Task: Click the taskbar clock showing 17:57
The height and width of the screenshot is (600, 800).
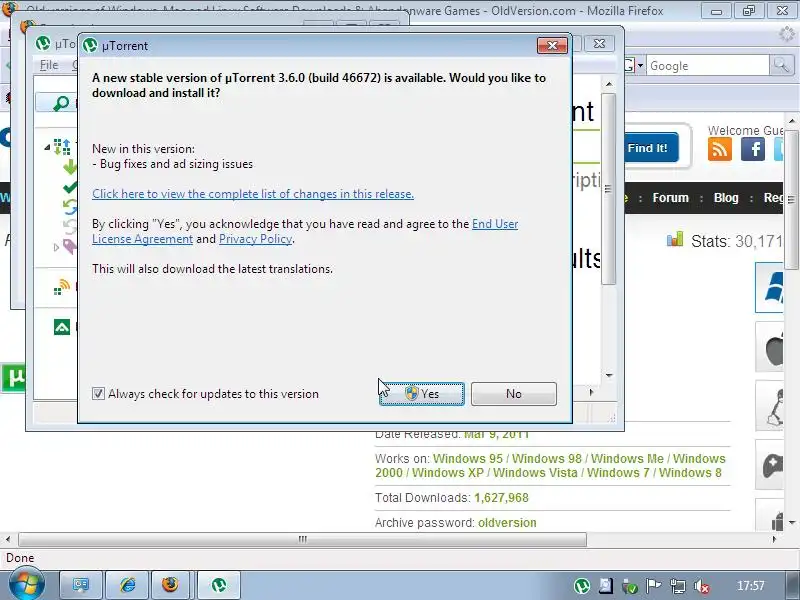Action: [x=751, y=586]
